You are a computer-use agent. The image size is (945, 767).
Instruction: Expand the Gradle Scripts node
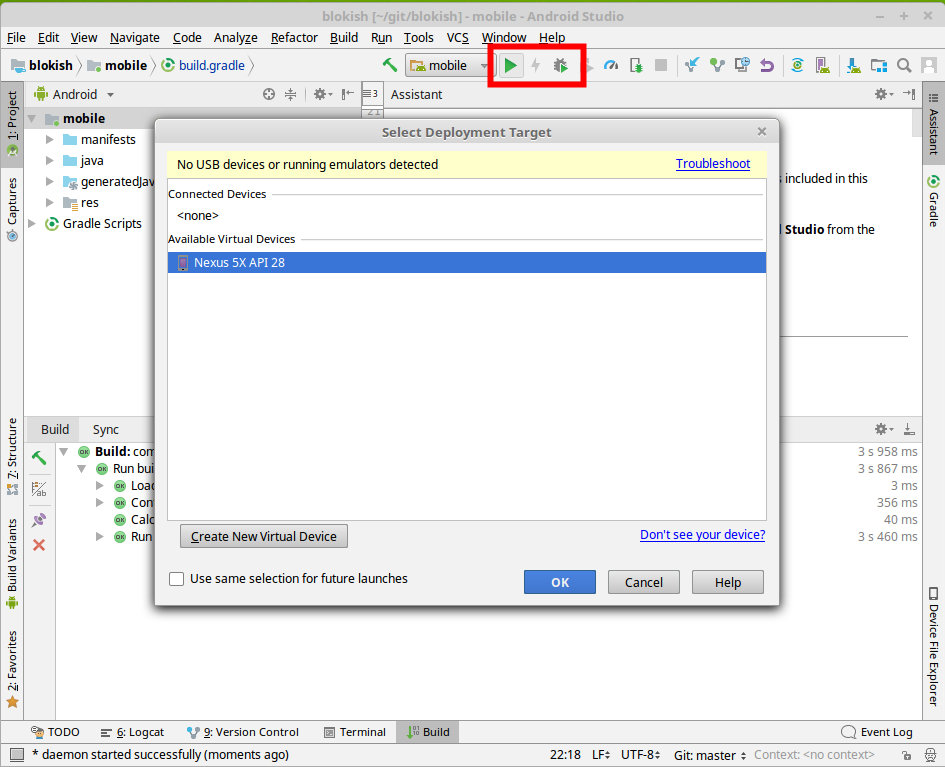click(x=33, y=224)
